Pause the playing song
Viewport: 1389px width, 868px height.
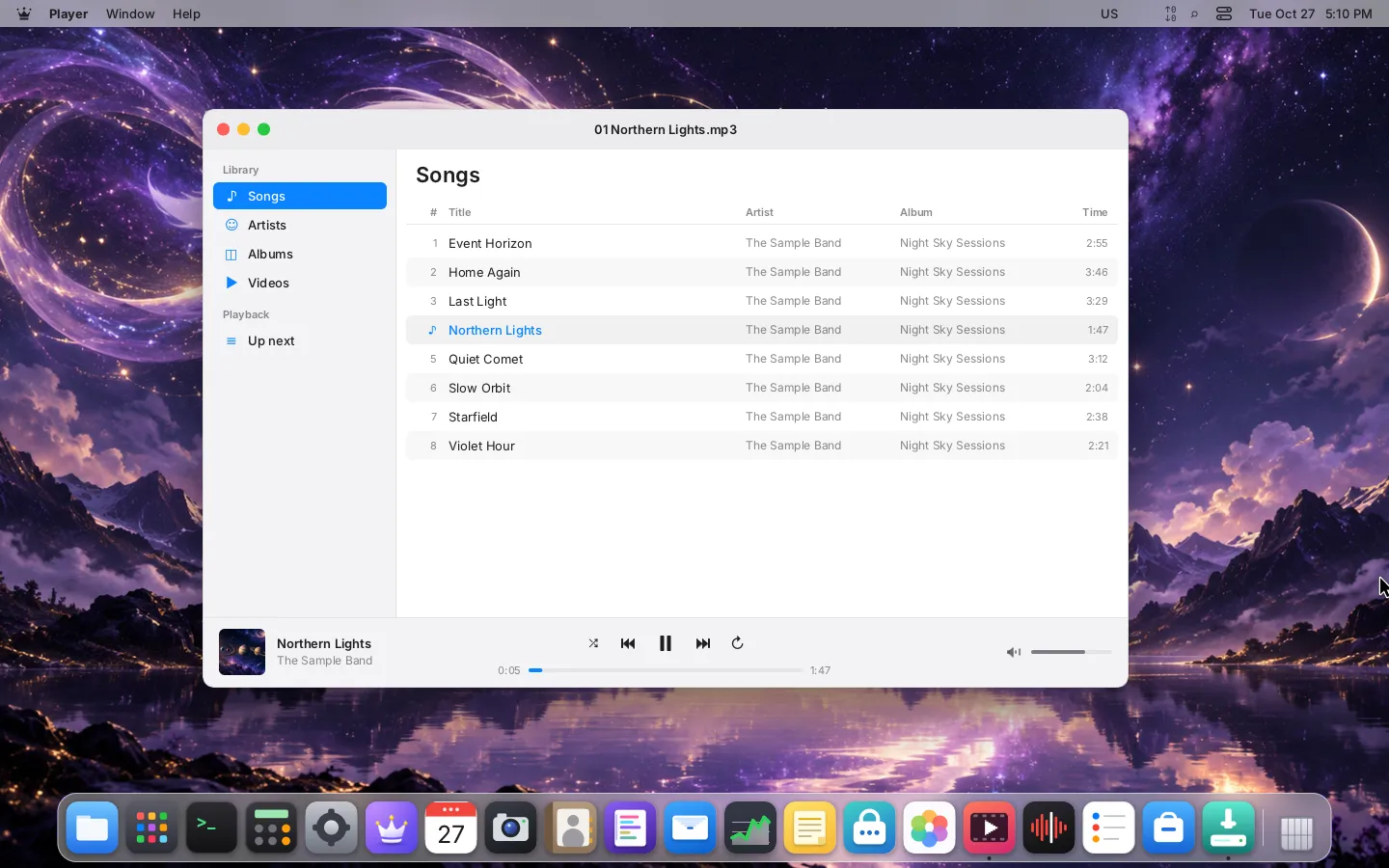(666, 643)
